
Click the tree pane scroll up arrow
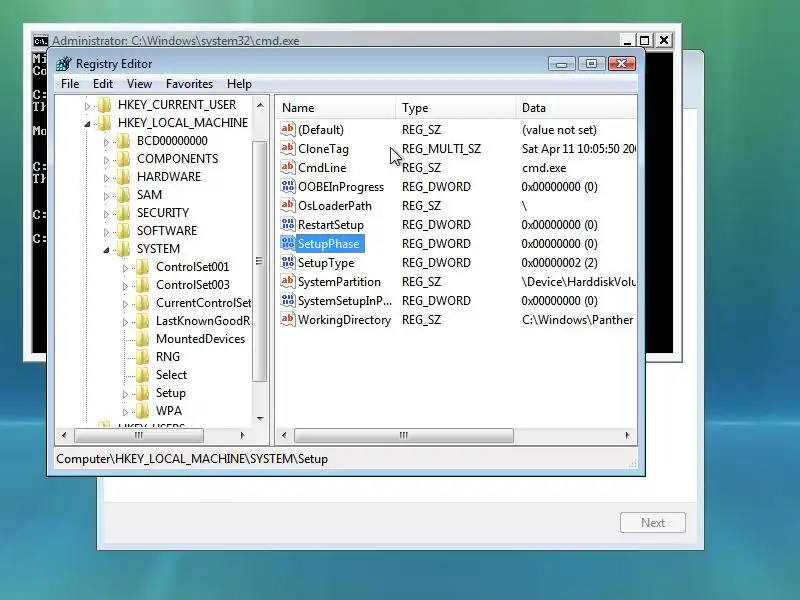(260, 105)
